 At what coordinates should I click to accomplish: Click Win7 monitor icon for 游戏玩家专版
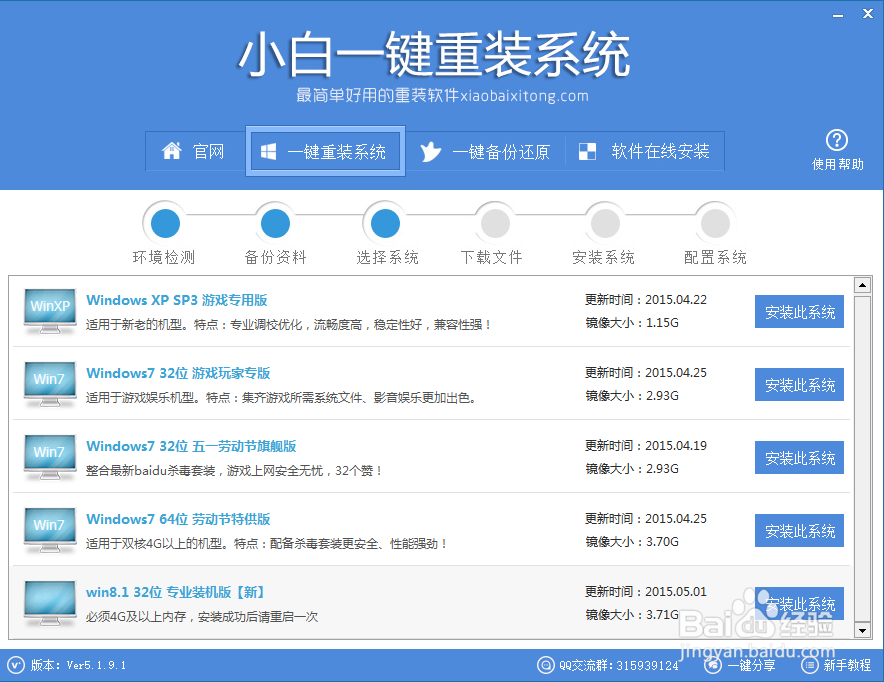pyautogui.click(x=50, y=384)
